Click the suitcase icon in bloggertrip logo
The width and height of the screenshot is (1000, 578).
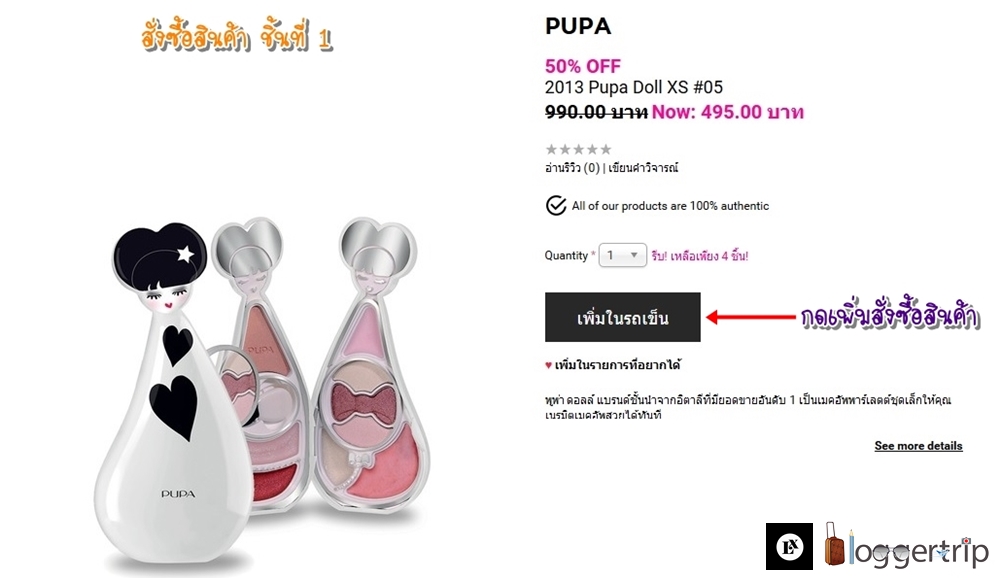coord(834,544)
